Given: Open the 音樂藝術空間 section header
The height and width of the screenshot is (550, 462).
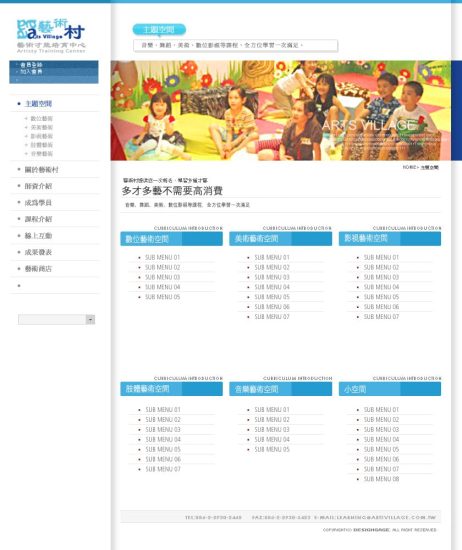Looking at the screenshot, I should click(x=281, y=389).
